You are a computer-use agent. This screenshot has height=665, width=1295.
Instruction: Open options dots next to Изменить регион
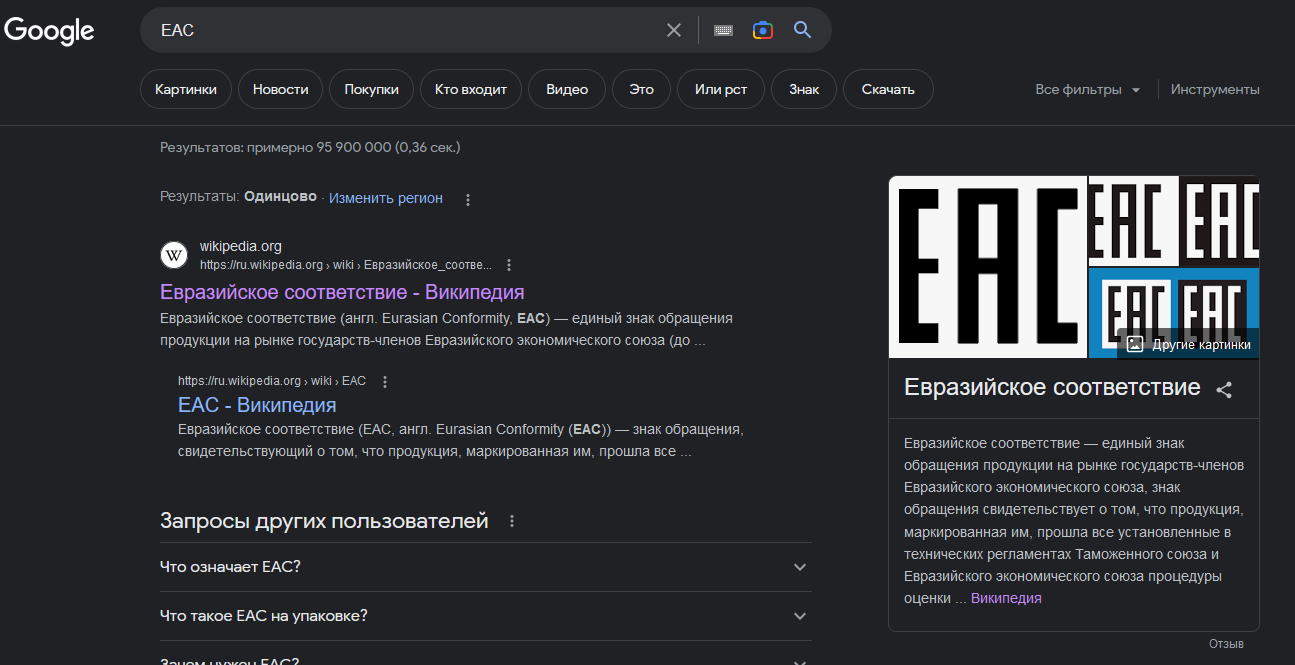[467, 199]
